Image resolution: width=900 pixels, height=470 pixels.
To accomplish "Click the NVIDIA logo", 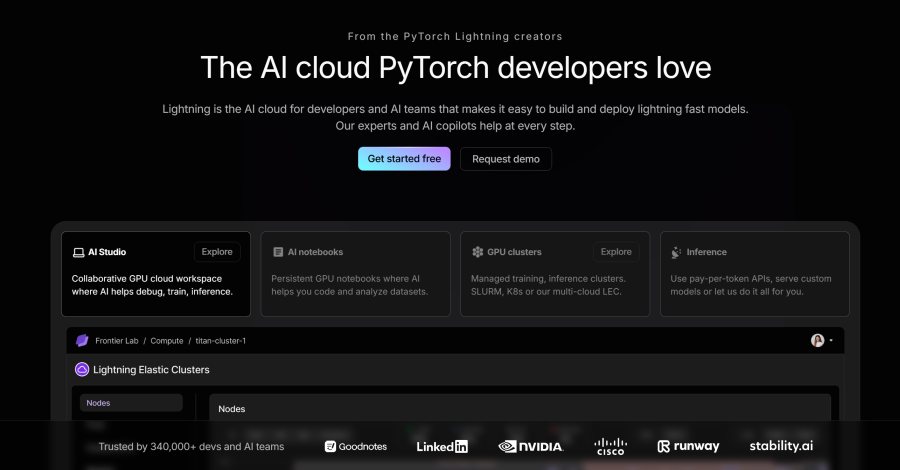I will click(x=531, y=446).
